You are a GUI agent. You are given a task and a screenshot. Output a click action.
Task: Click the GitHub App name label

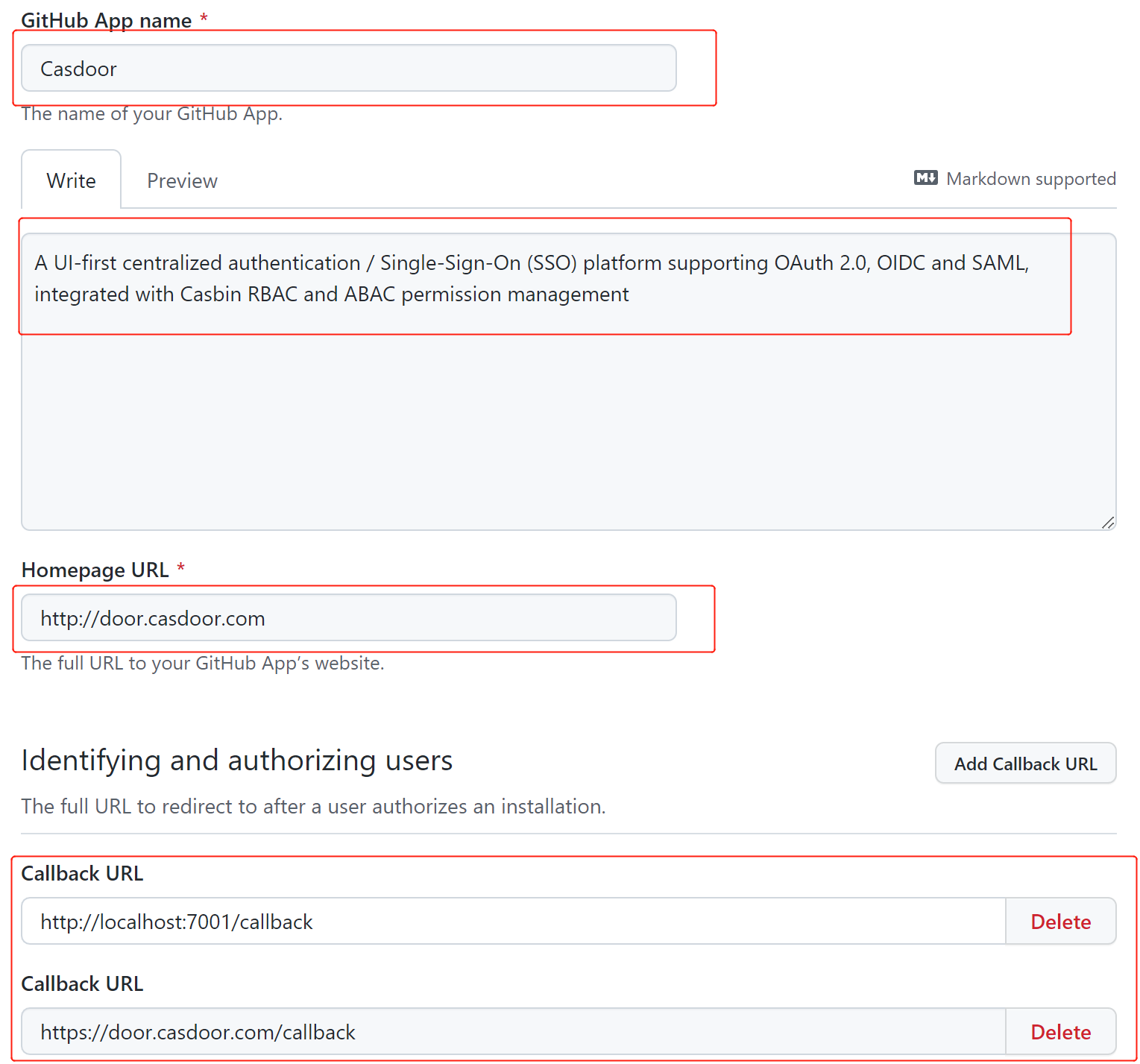point(103,20)
